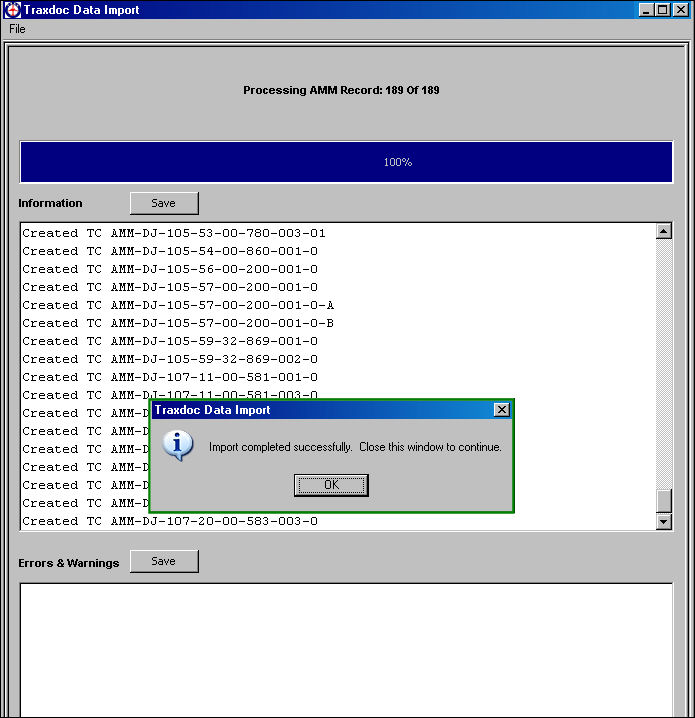Screen dimensions: 695x718
Task: Select log line AMM-DJ-107-20-00-583-003-0
Action: (x=170, y=521)
